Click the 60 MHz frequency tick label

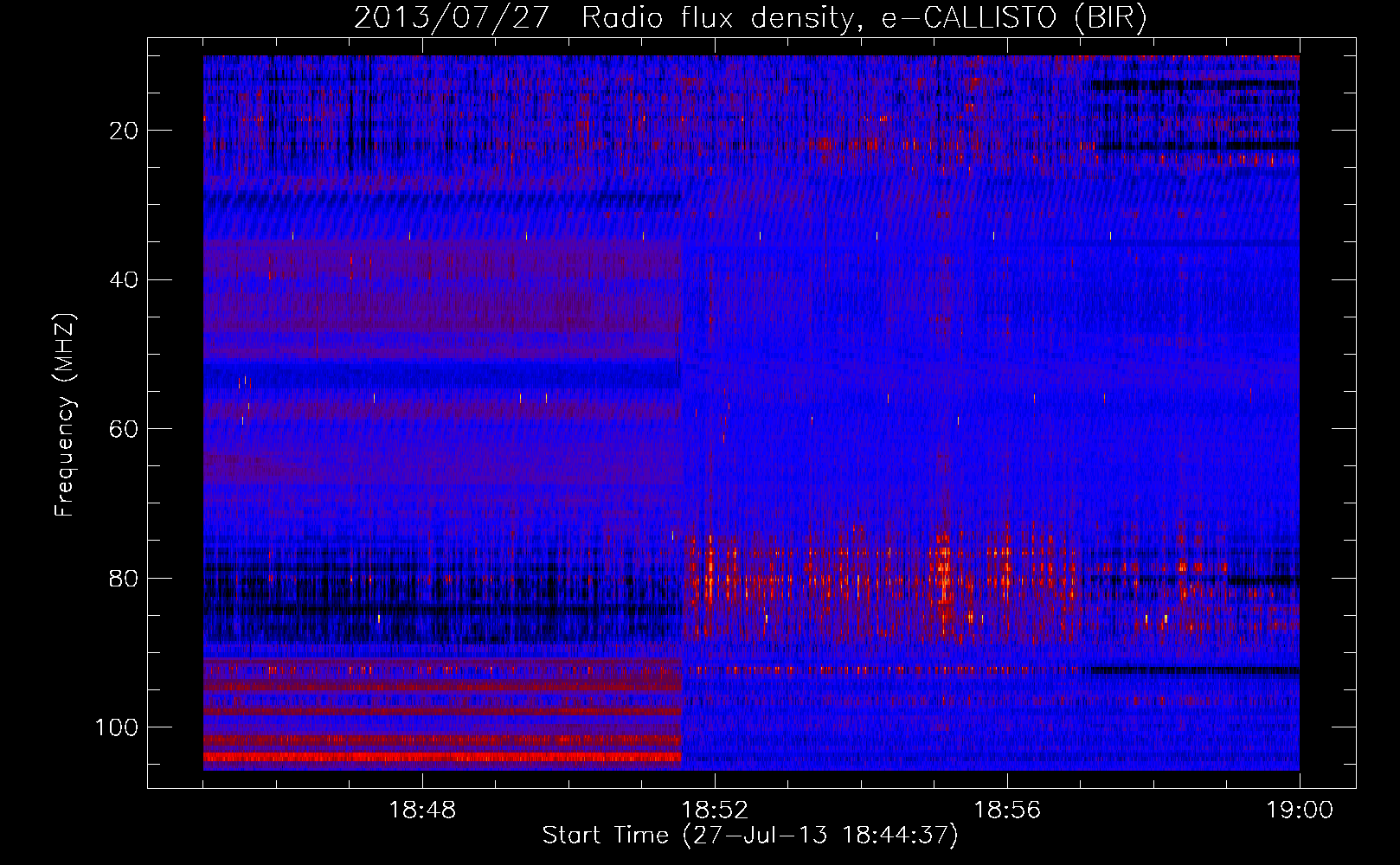[125, 429]
